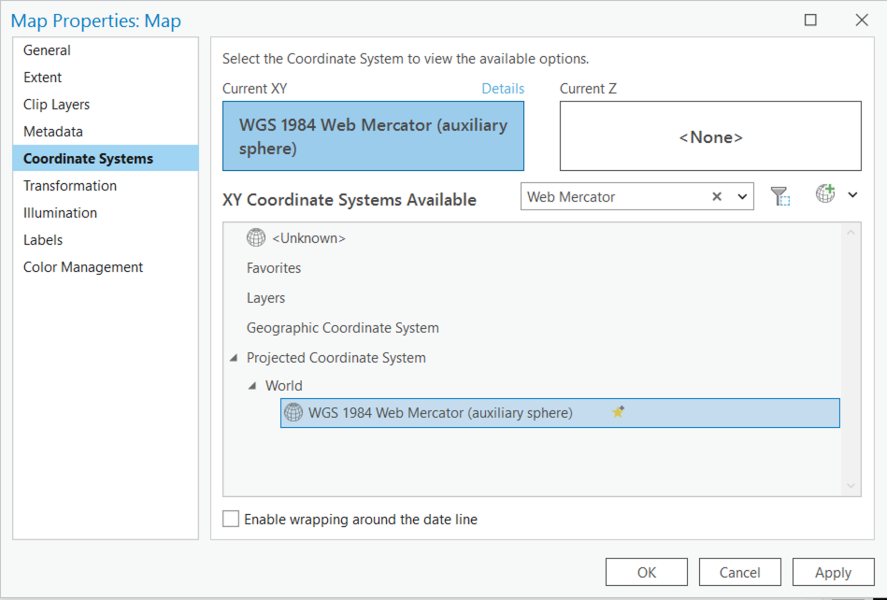Viewport: 887px width, 600px height.
Task: Collapse the Projected Coordinate System node
Action: pyautogui.click(x=234, y=357)
